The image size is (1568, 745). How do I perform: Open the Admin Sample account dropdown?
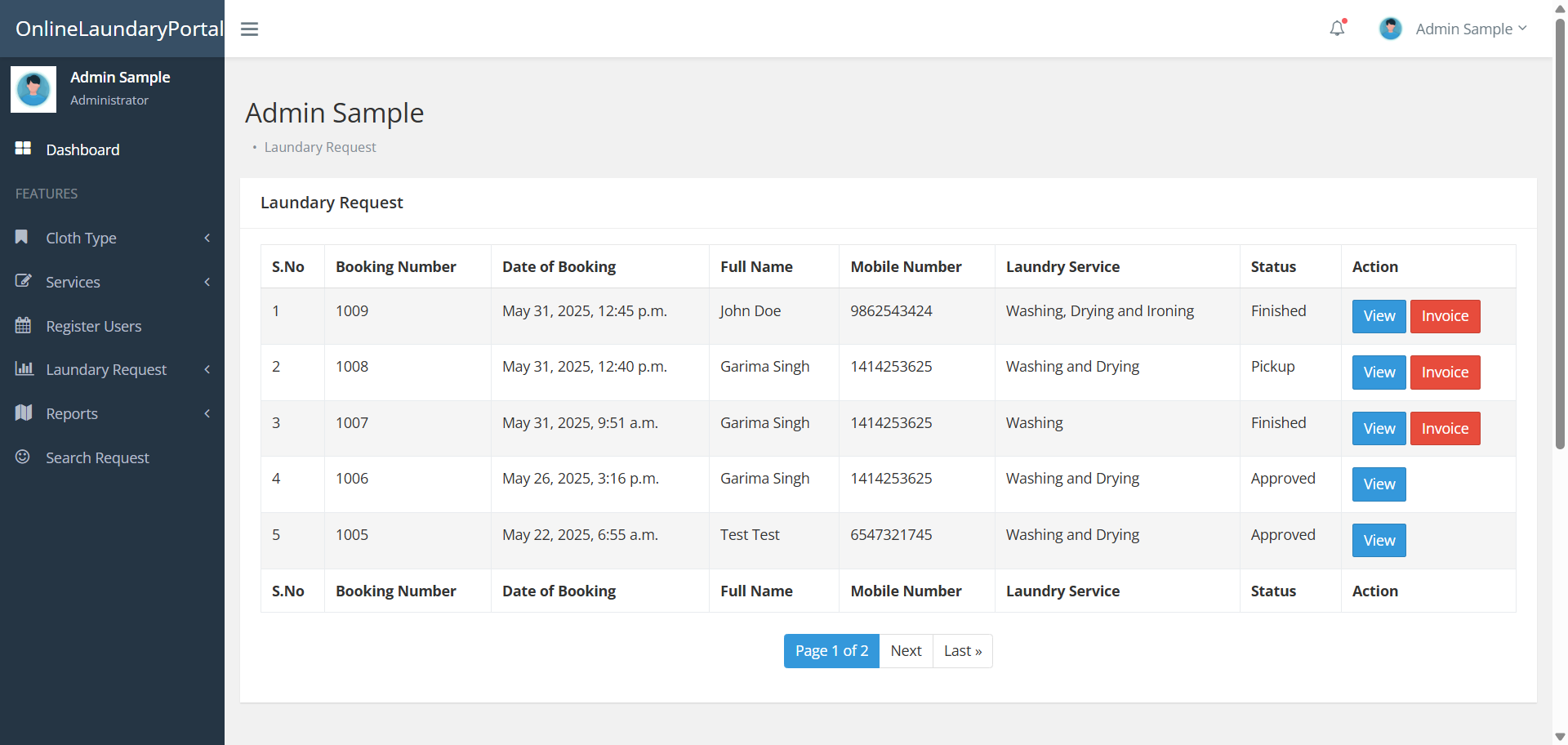pos(1471,29)
